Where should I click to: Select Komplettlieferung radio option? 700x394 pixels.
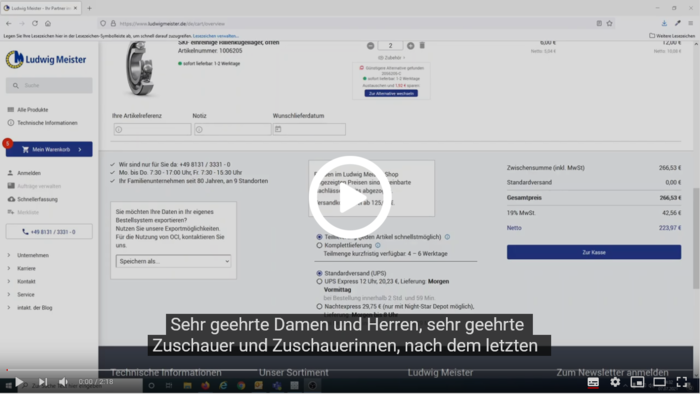click(319, 245)
